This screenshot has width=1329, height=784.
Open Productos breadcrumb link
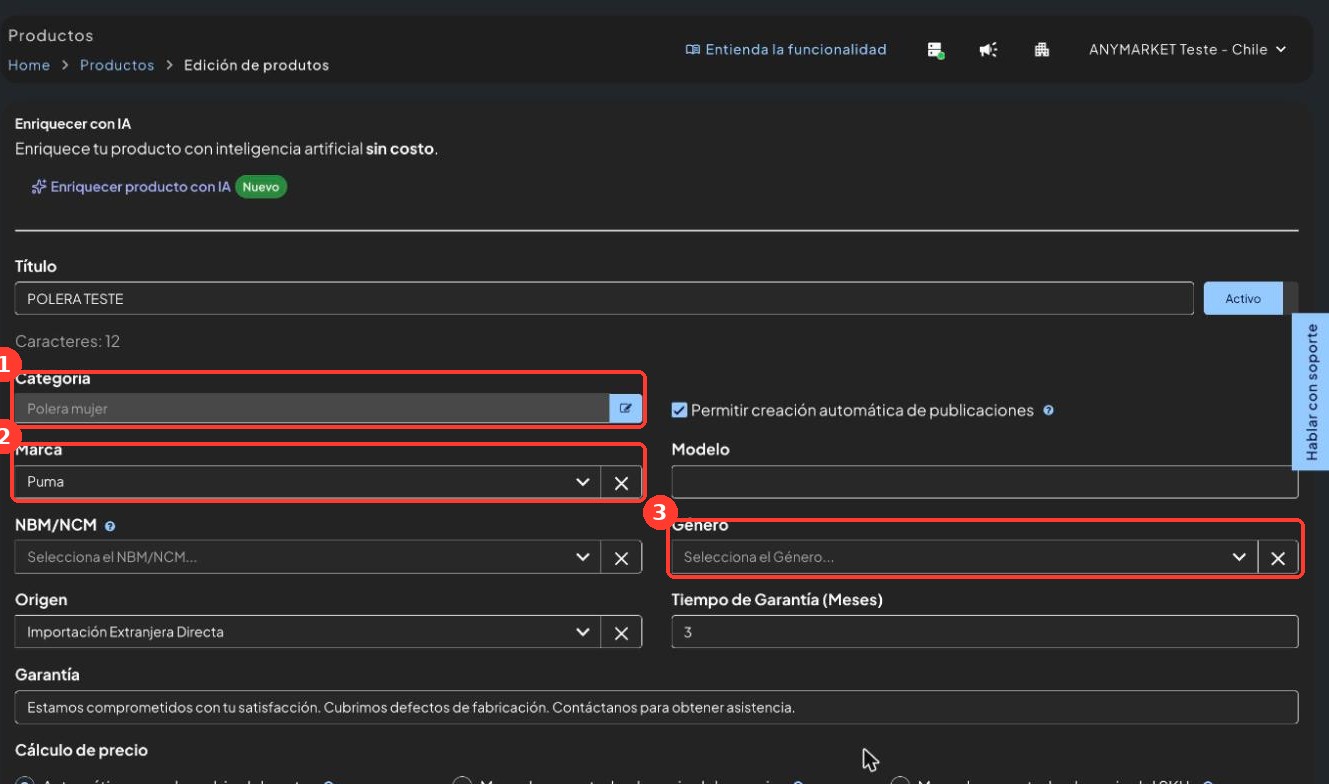click(117, 65)
